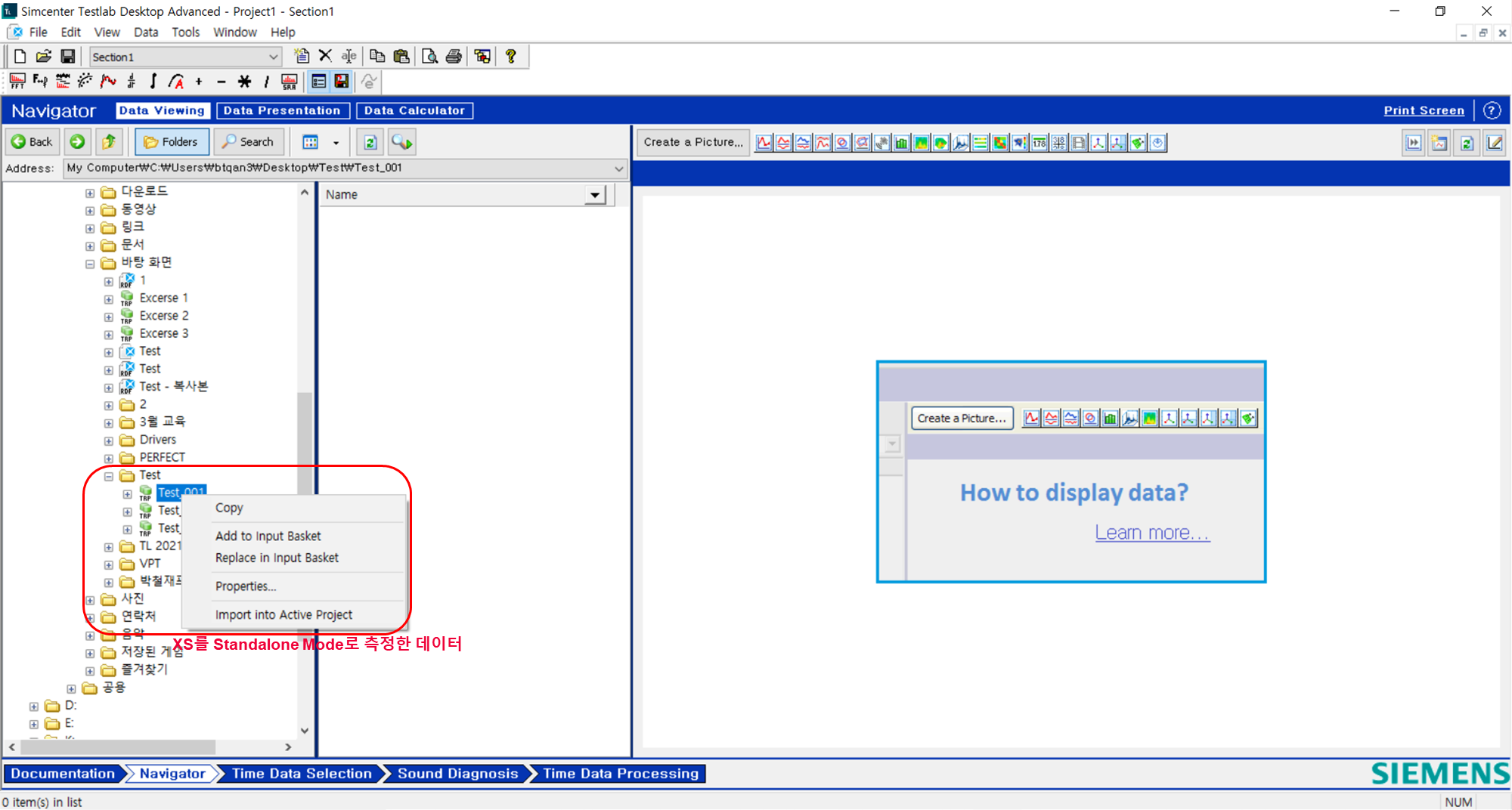
Task: Go to Sound Diagnosis workflow tab
Action: click(x=457, y=774)
